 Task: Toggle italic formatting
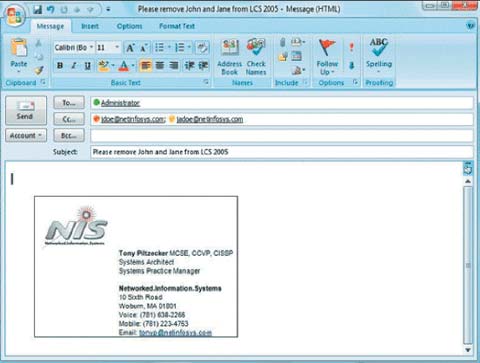click(74, 66)
